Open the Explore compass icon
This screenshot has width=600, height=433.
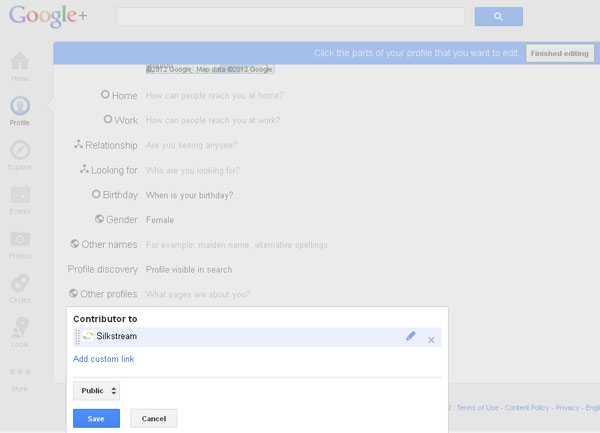(20, 150)
